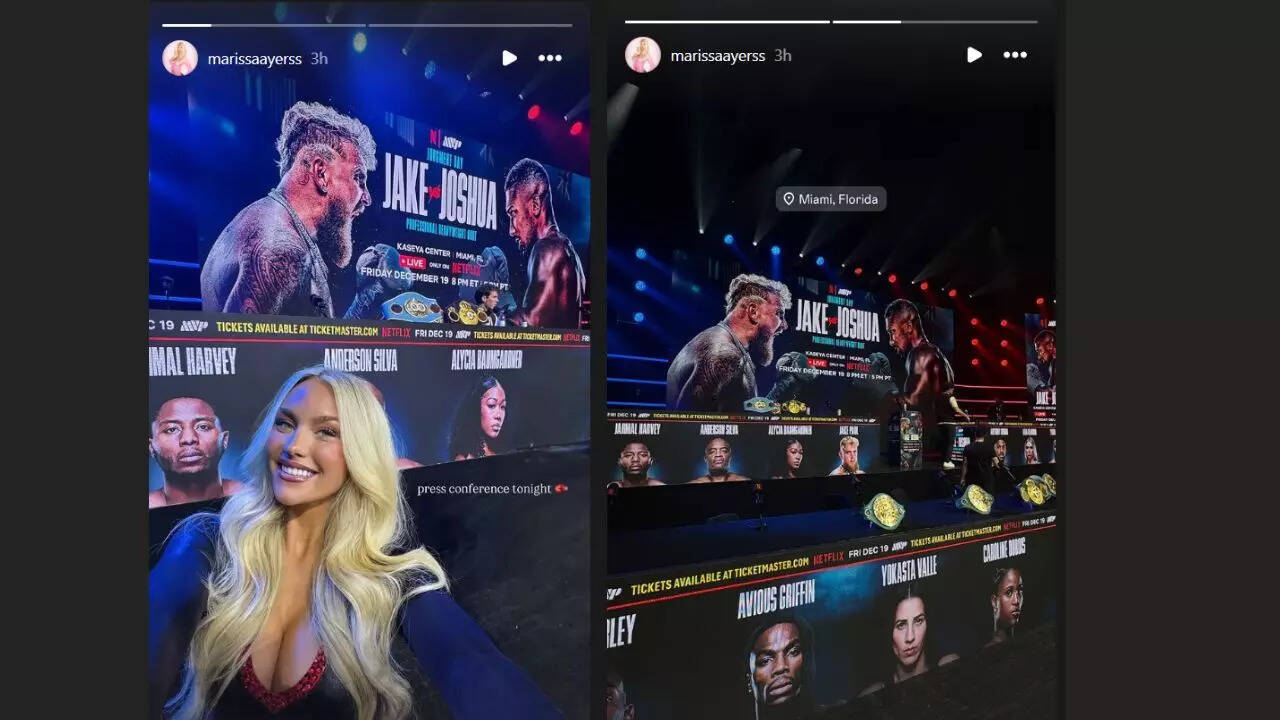Click the play triangle to resume story playback

509,58
